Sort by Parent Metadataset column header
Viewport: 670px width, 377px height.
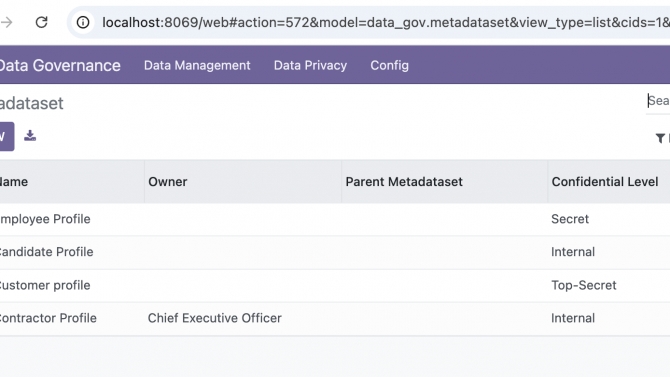coord(444,182)
